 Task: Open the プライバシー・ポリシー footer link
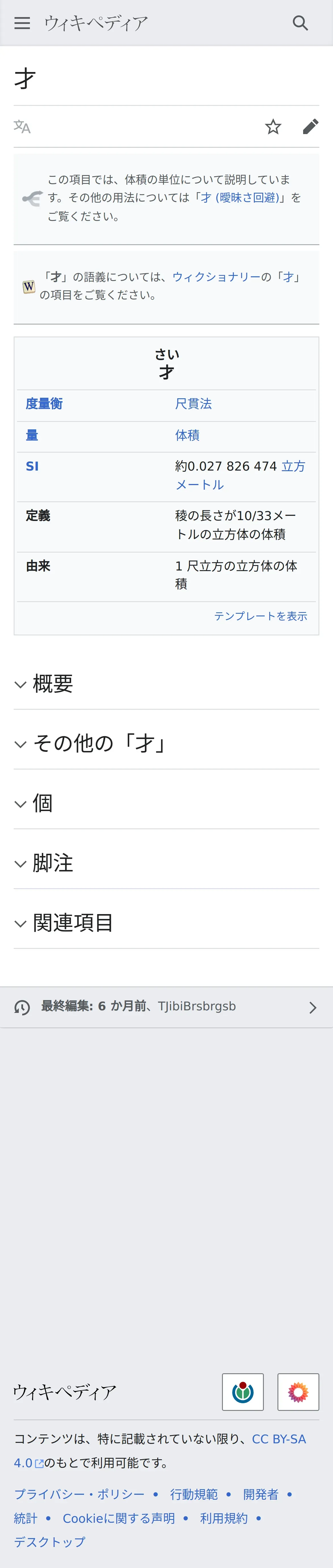tap(79, 1494)
